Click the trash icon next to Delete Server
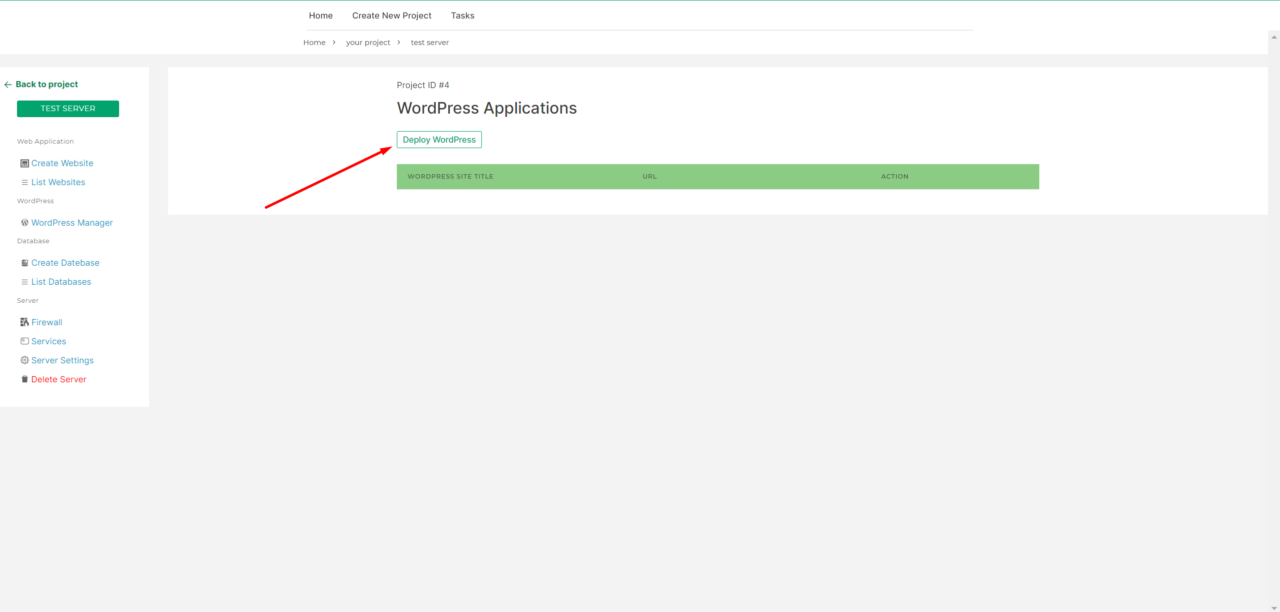 24,379
